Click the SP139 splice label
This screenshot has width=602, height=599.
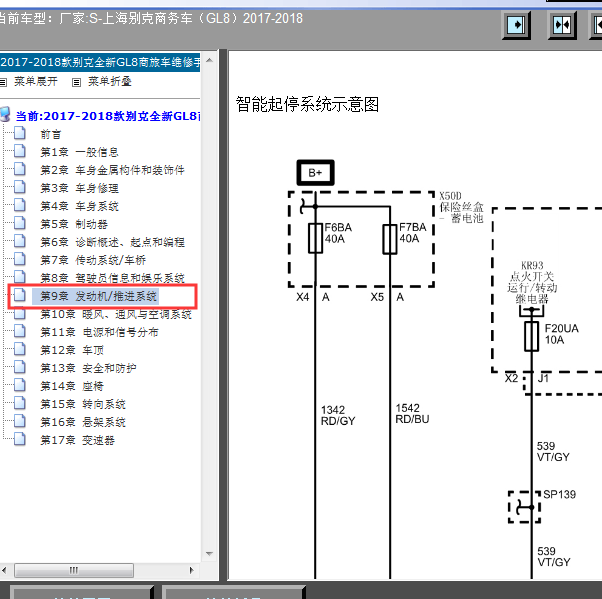coord(559,494)
